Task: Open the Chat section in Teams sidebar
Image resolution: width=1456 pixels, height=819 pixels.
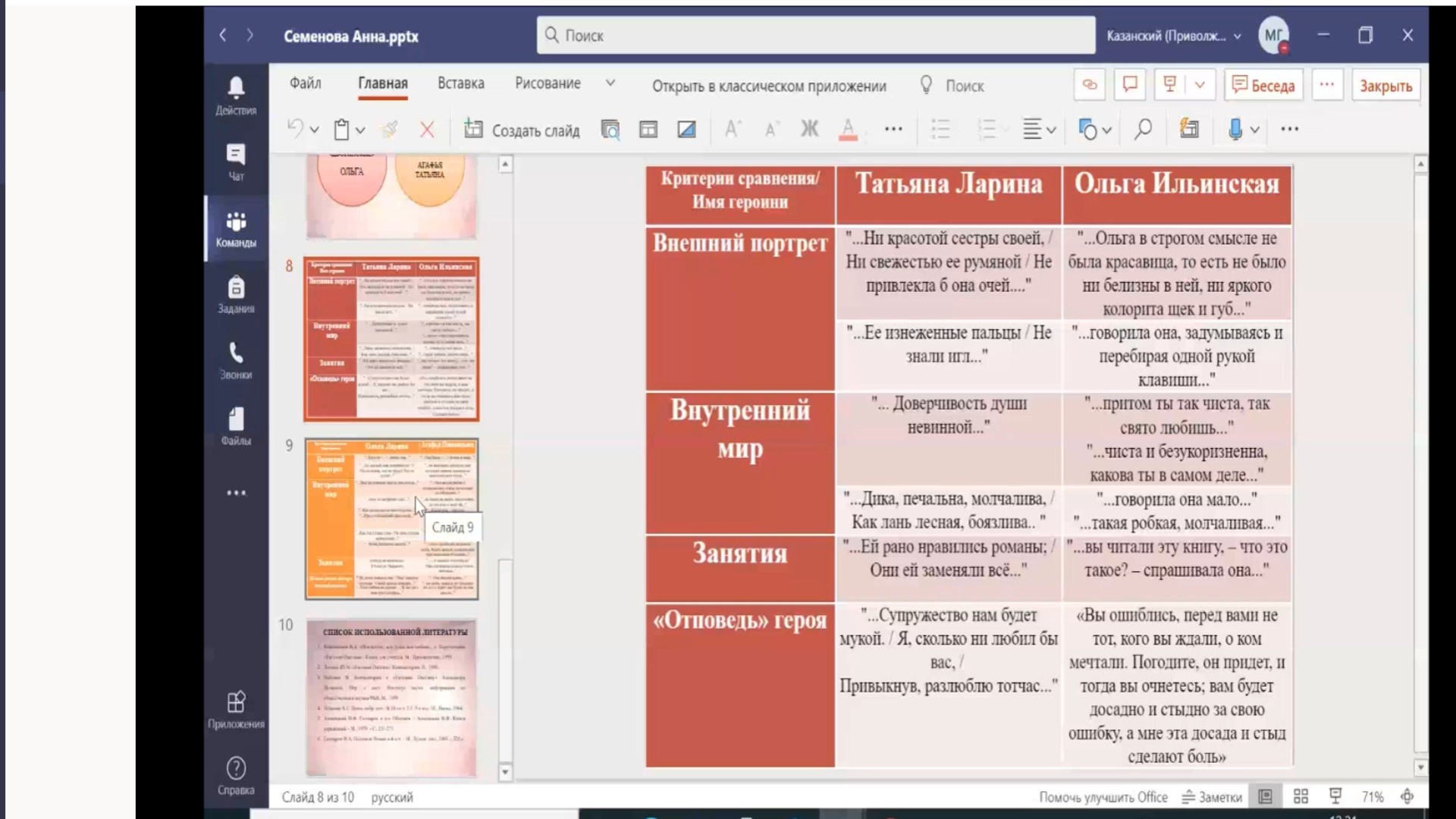Action: tap(236, 162)
